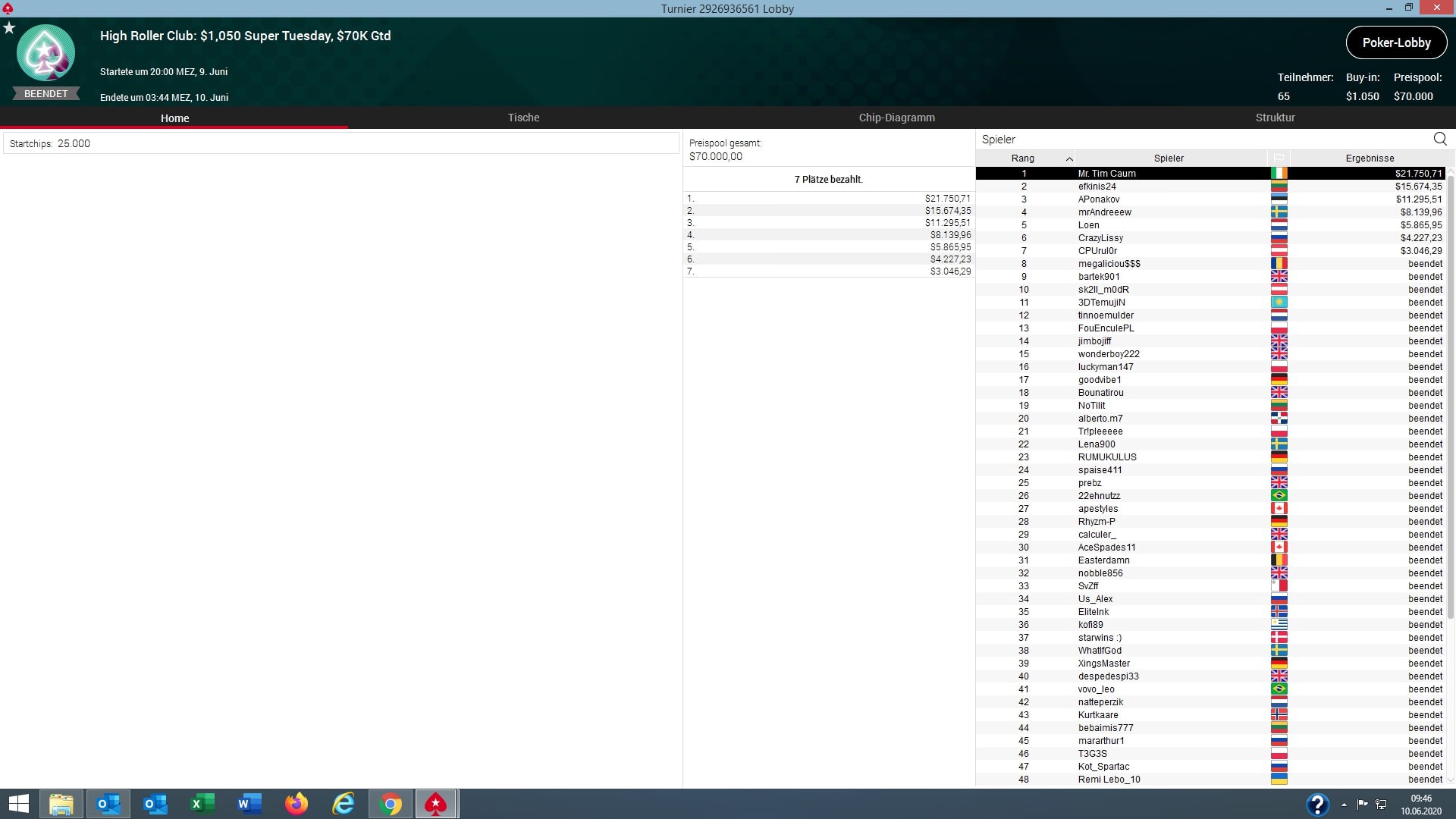Open the Chip-Diagramm tab
The width and height of the screenshot is (1456, 819).
[896, 118]
